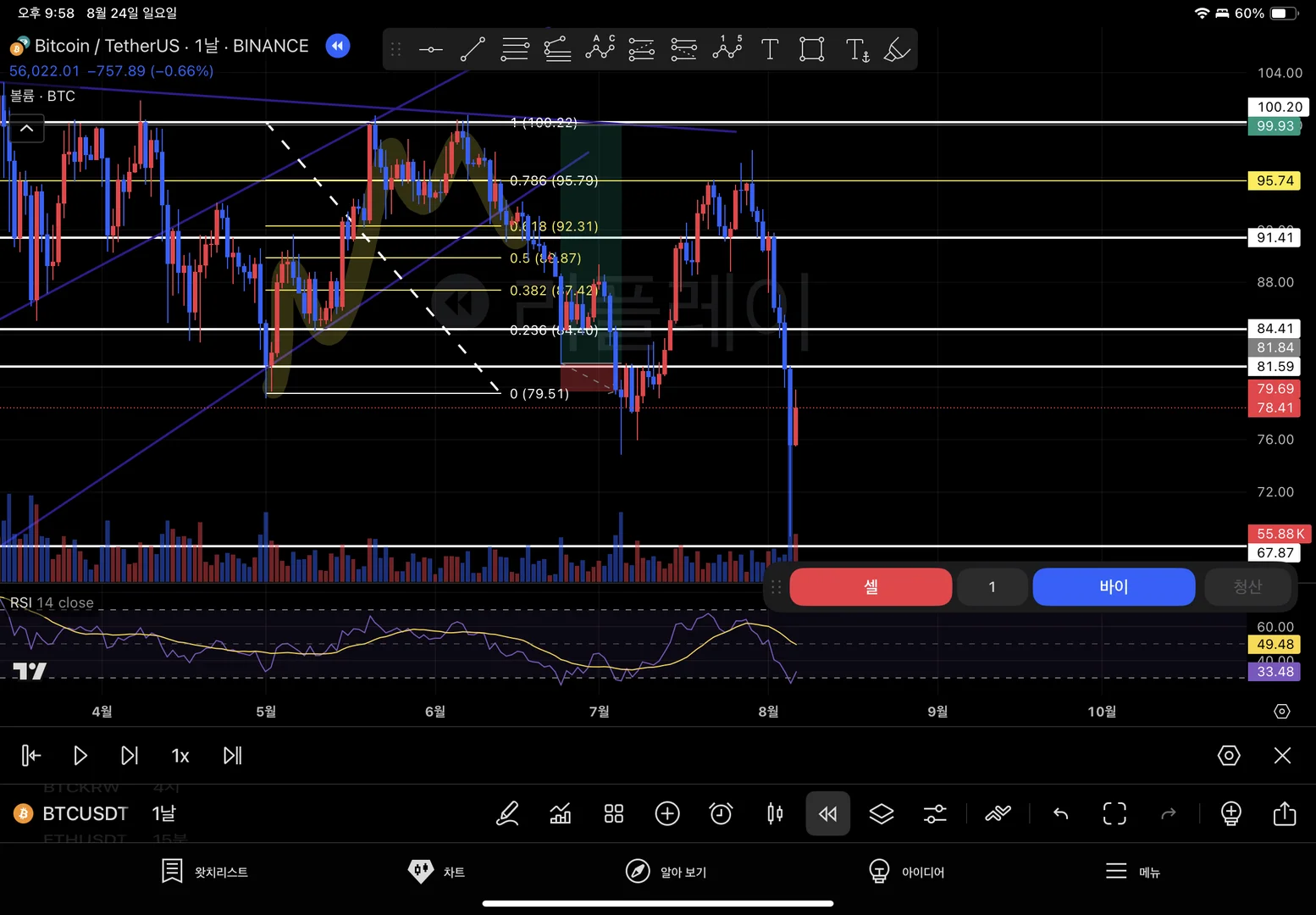
Task: Choose the Short Position tool
Action: pyautogui.click(x=684, y=49)
